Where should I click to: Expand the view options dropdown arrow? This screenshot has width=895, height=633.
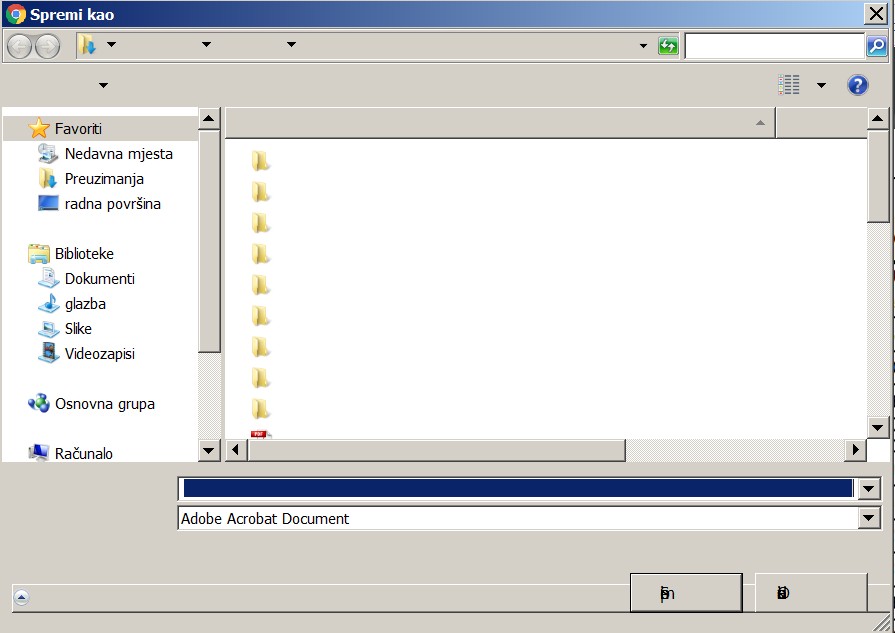[821, 85]
